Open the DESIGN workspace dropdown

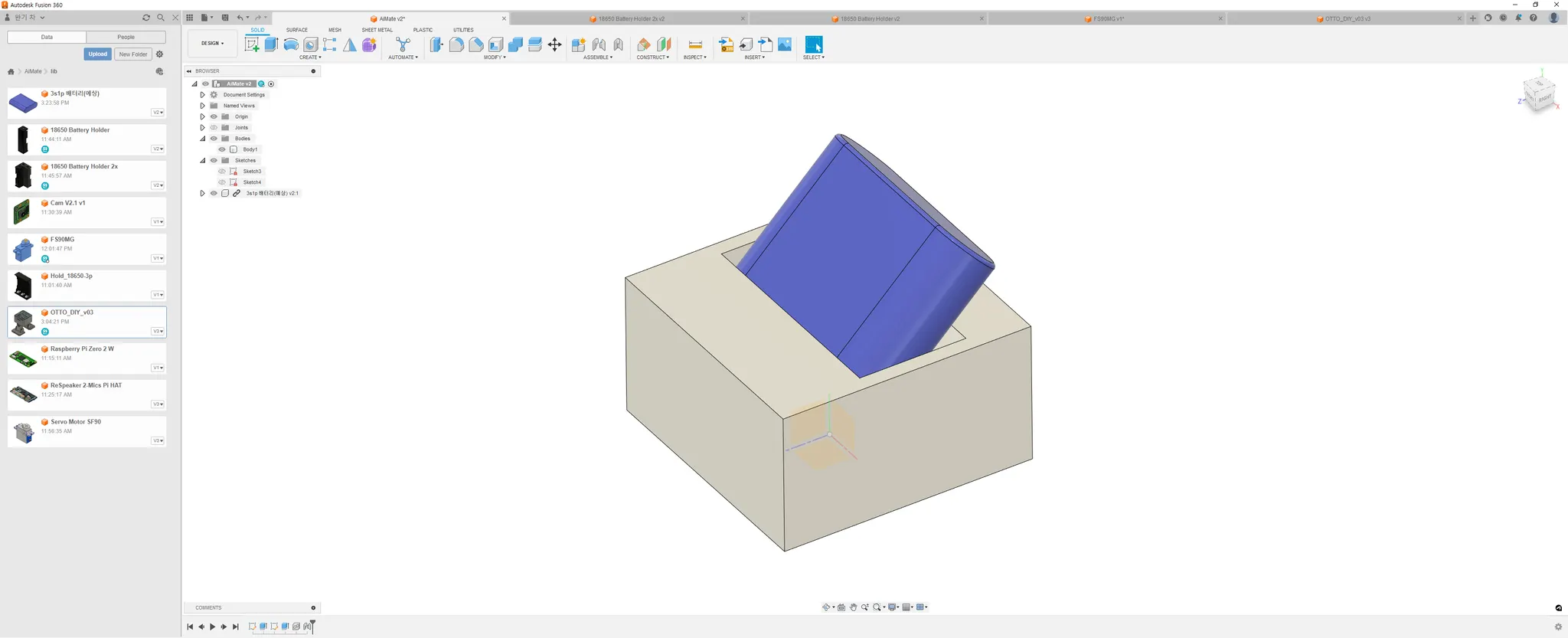click(213, 44)
